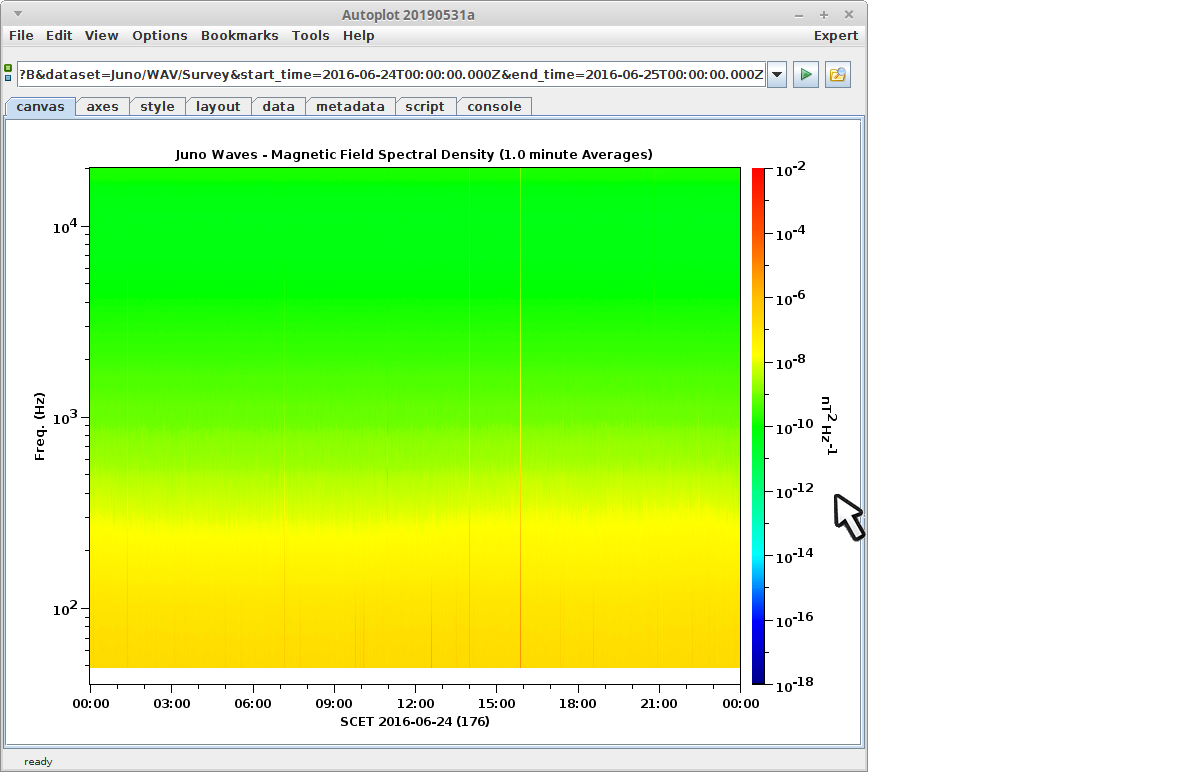The height and width of the screenshot is (772, 1197).
Task: Click the 10^-2 colorbar tick label
Action: coord(790,169)
